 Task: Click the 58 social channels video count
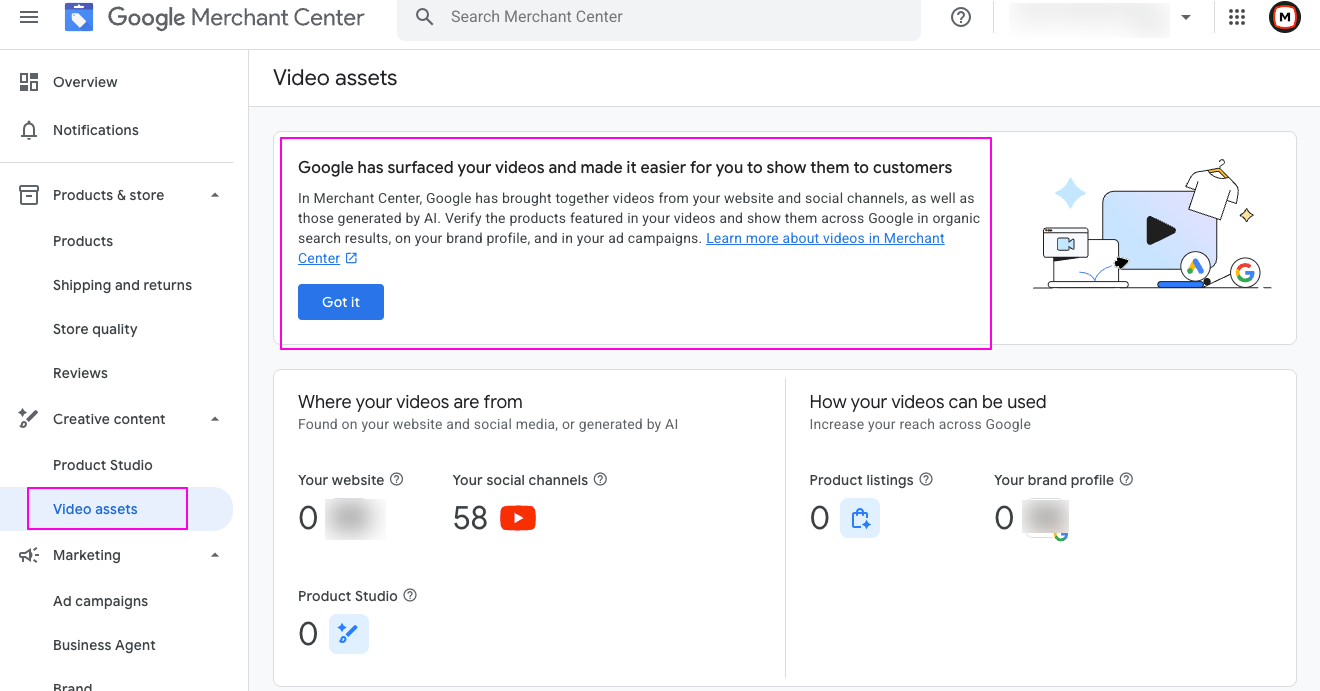[x=470, y=518]
